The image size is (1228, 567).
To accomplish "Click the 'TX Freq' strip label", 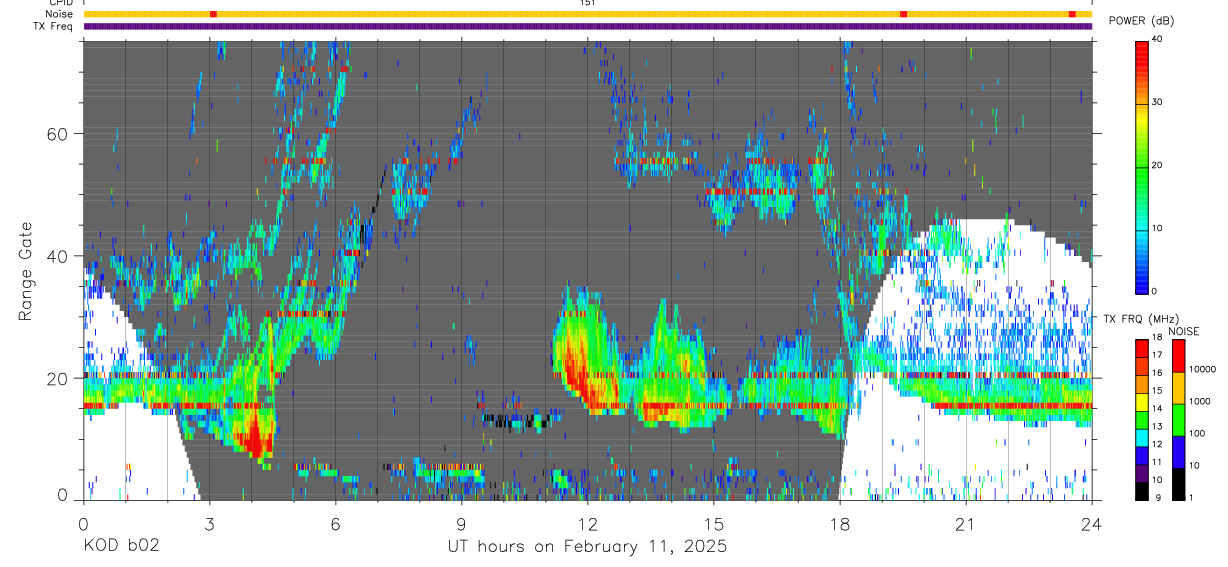I will (53, 26).
